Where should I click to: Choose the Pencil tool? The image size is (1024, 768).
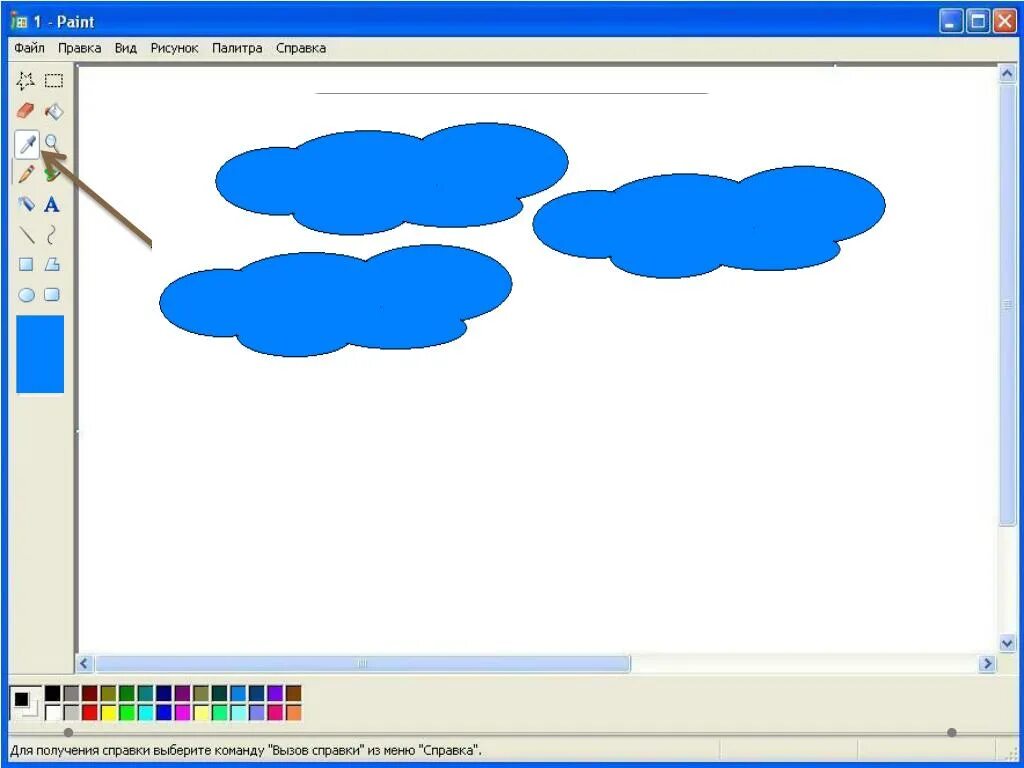point(25,174)
